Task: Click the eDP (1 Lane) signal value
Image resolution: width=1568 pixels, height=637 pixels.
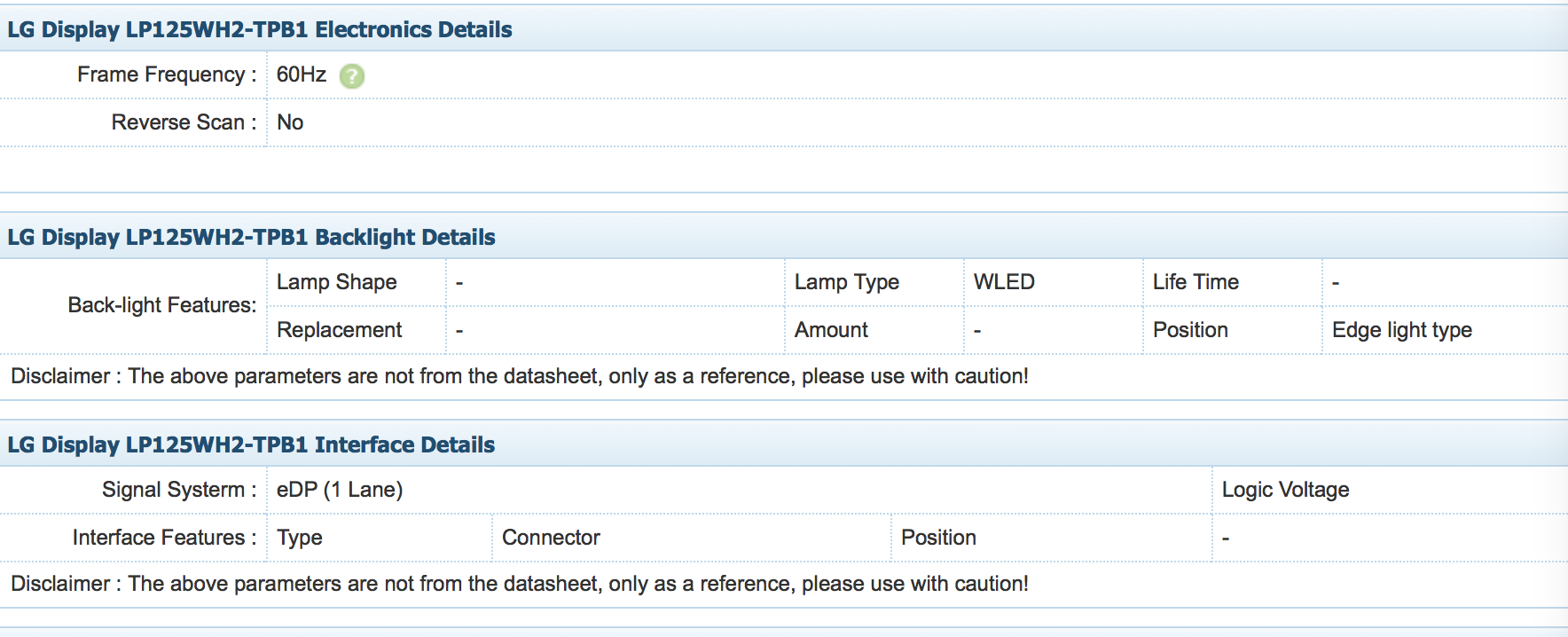Action: click(340, 490)
